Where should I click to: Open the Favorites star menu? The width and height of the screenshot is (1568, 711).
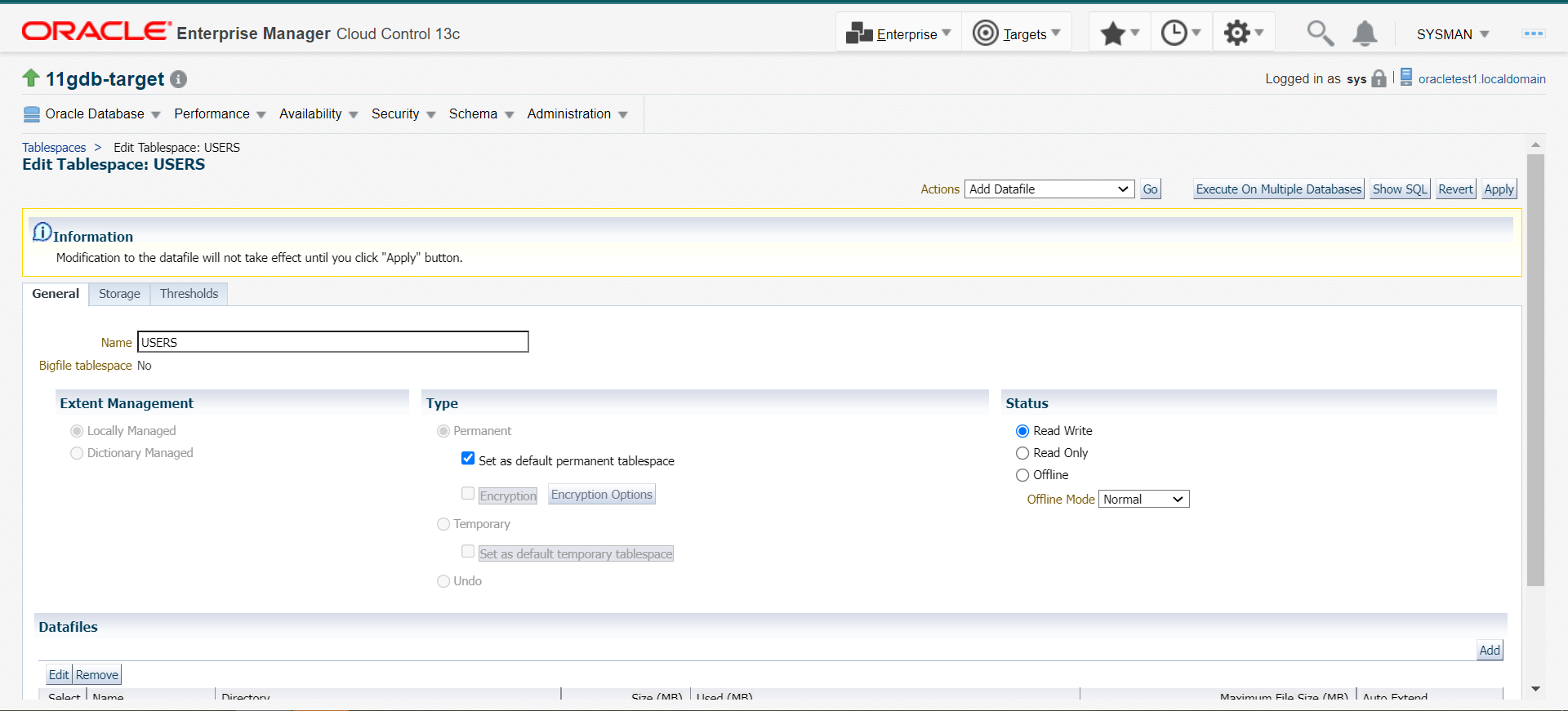[1112, 33]
